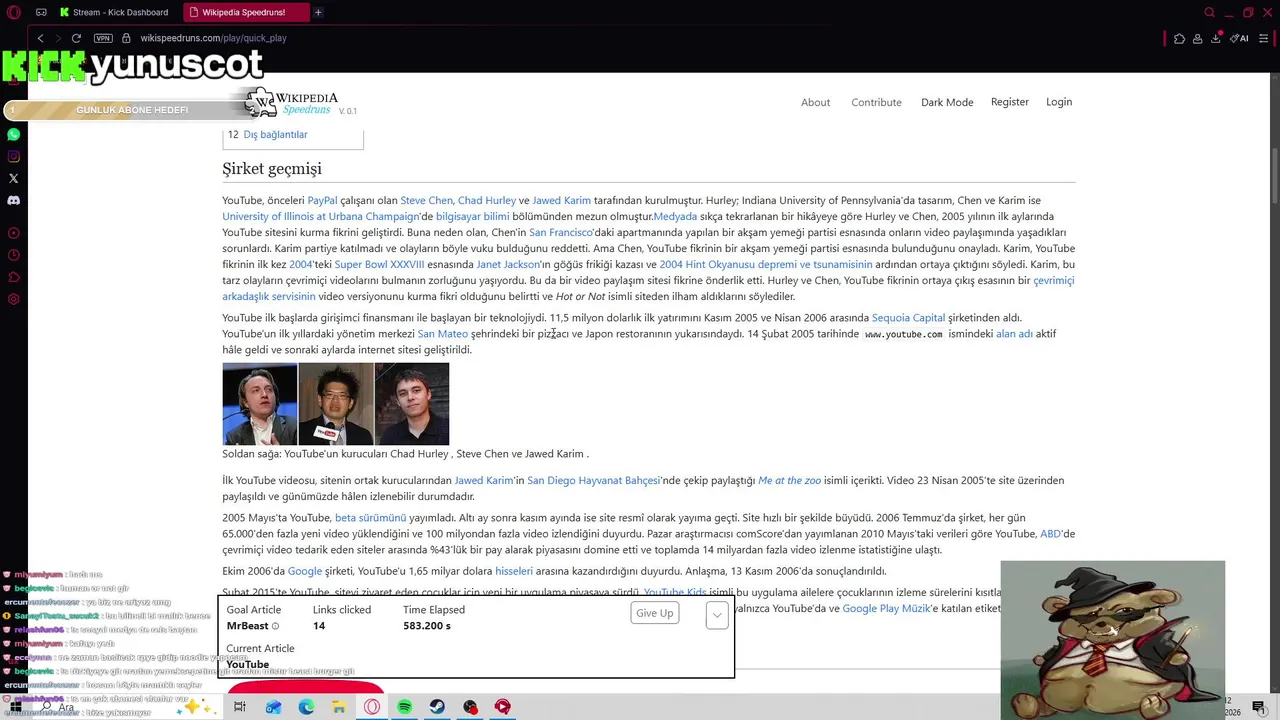Open Spotify from the taskbar
The width and height of the screenshot is (1280, 720).
point(404,707)
